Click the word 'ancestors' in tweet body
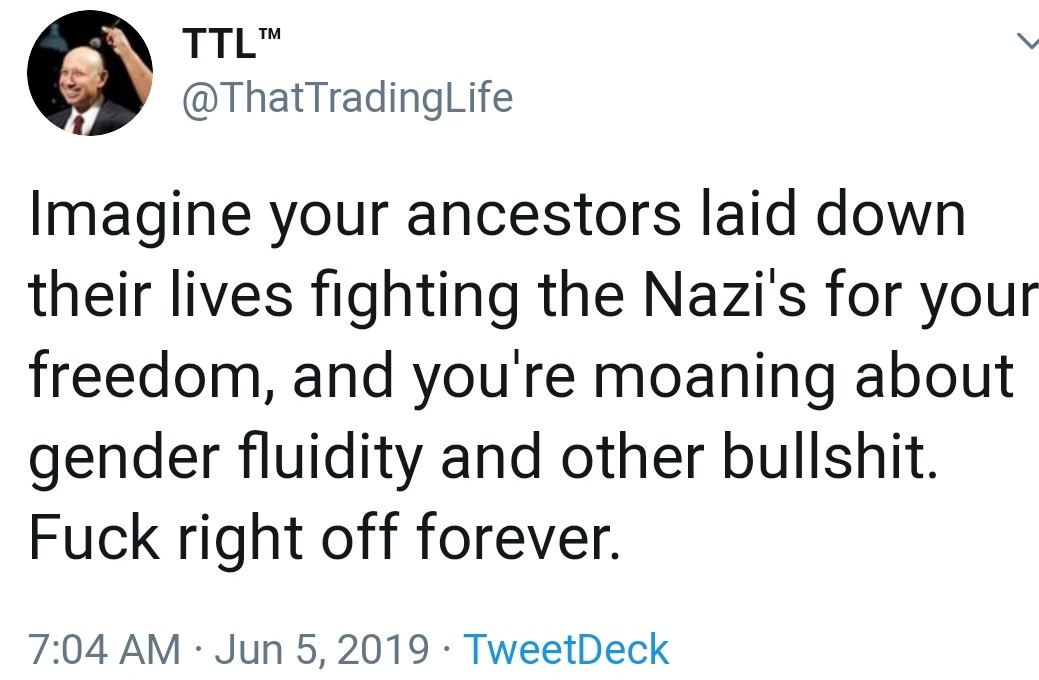The width and height of the screenshot is (1039, 680). pyautogui.click(x=543, y=216)
